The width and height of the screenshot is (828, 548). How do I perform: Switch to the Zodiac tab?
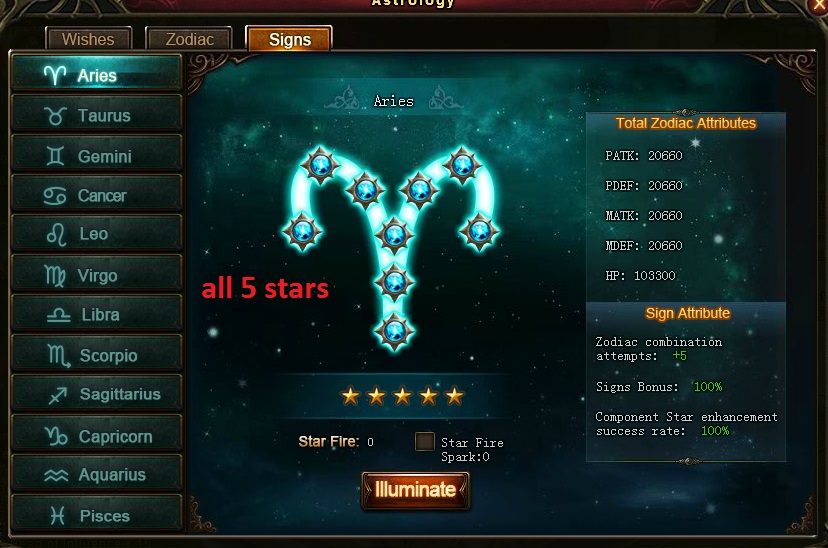(x=189, y=39)
